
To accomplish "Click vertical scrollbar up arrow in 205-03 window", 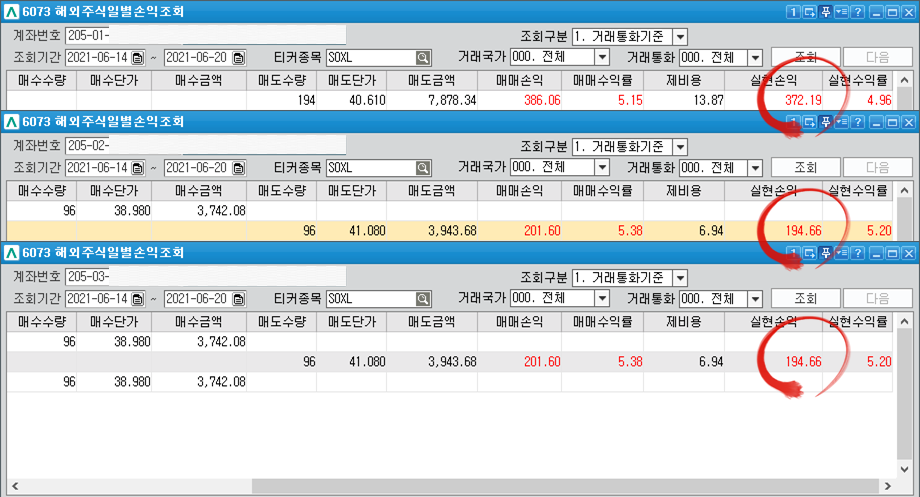I will pyautogui.click(x=904, y=321).
